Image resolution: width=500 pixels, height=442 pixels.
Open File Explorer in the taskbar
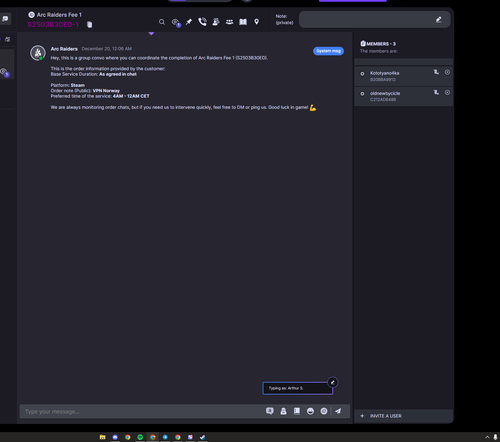(103, 437)
